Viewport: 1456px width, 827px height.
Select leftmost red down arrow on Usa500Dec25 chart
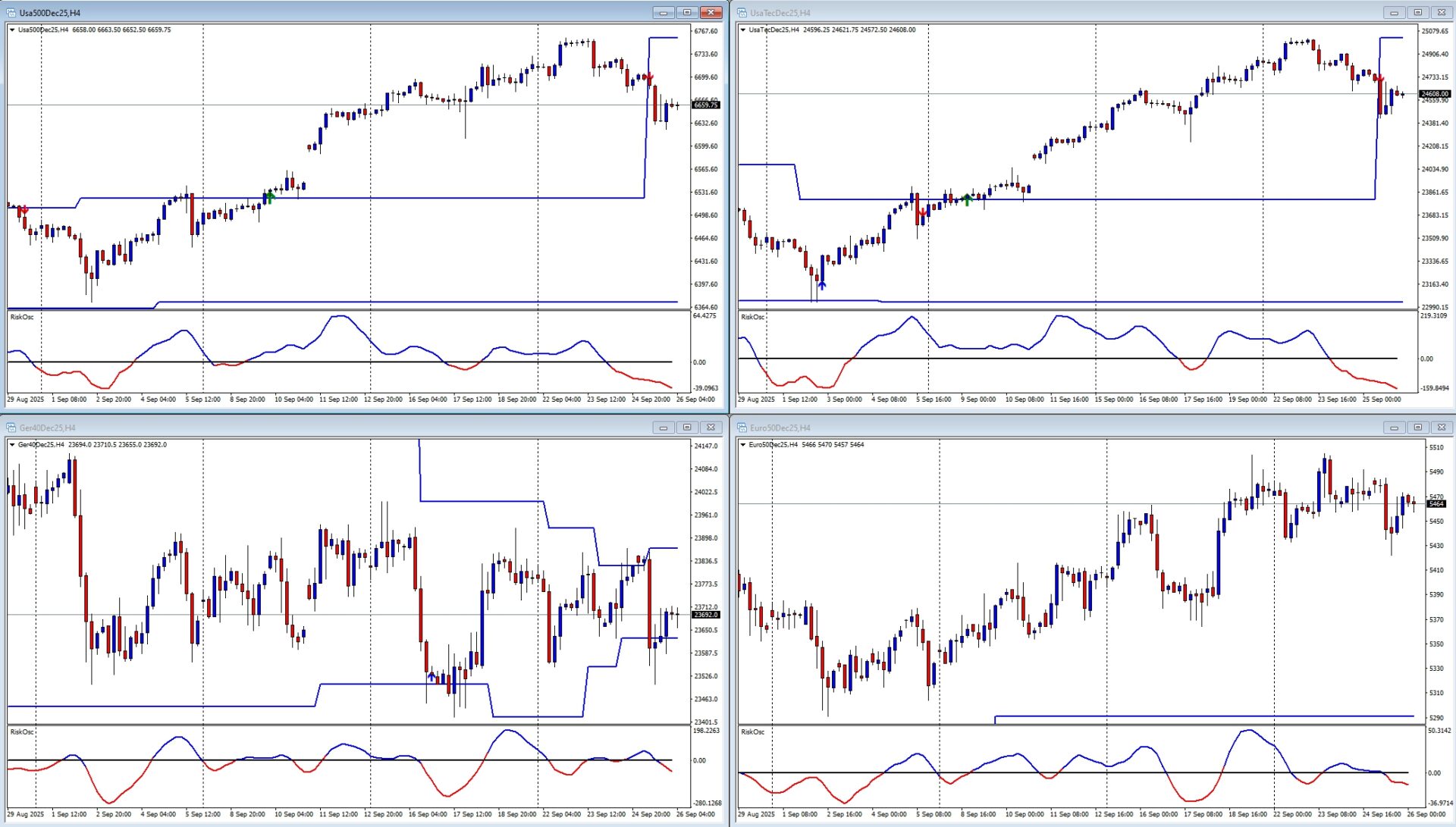(24, 209)
